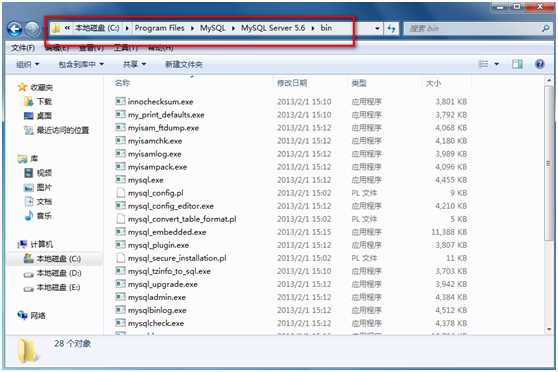Select the mysql_config.pl file icon
Image resolution: width=558 pixels, height=372 pixels.
pyautogui.click(x=121, y=193)
